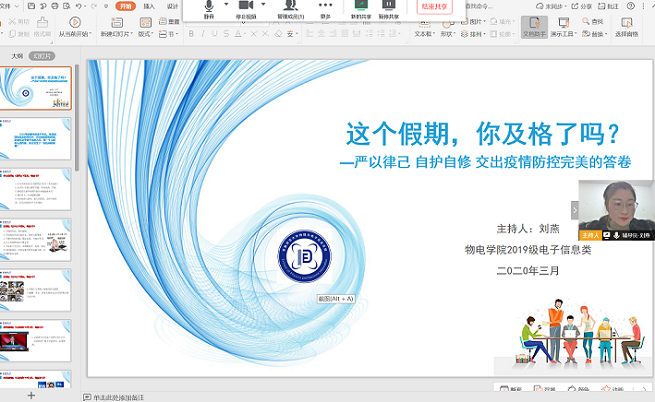The width and height of the screenshot is (655, 402).
Task: Open manage members in meeting toolbar
Action: pos(290,9)
